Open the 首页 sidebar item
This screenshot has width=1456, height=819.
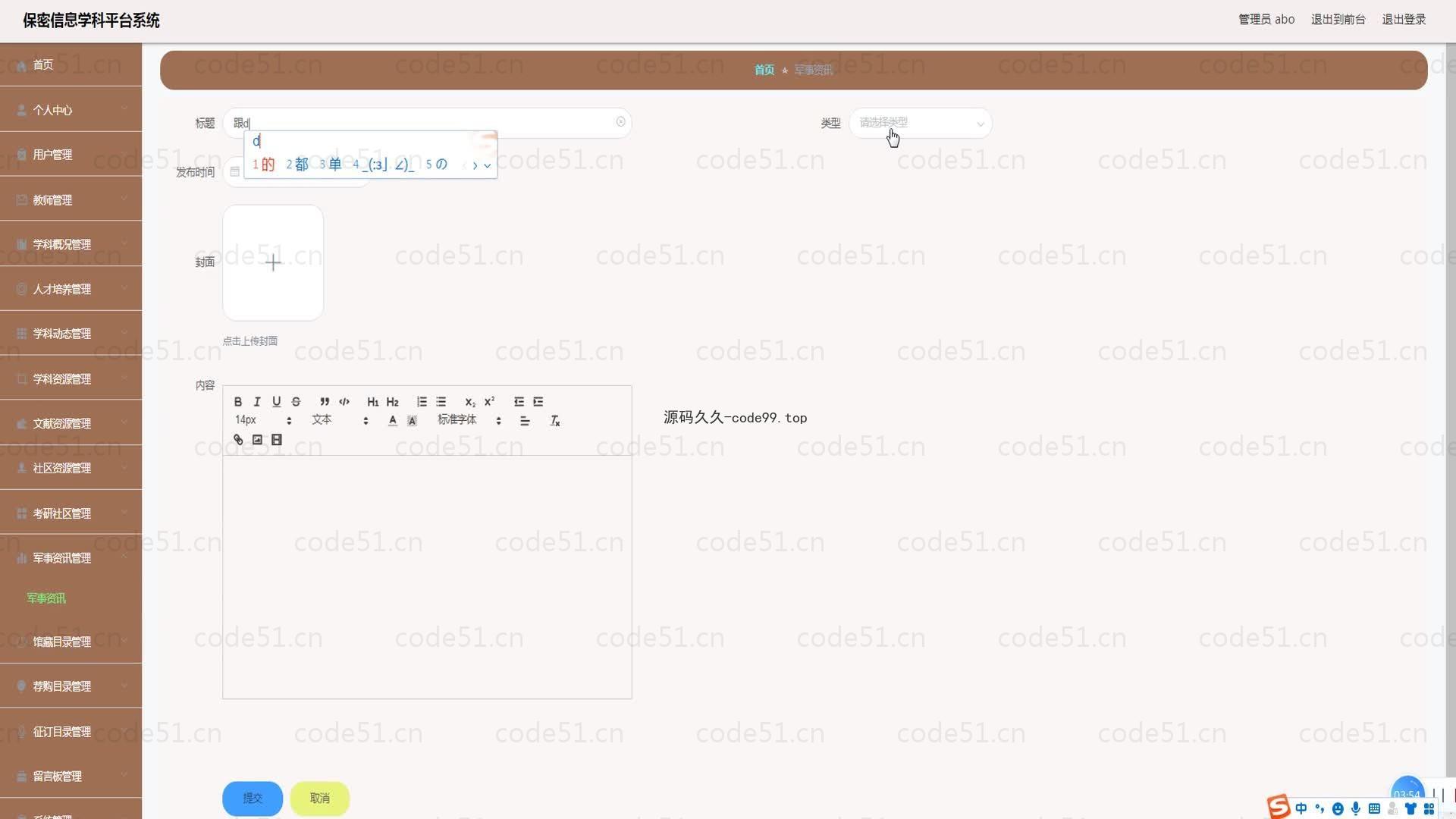tap(71, 65)
